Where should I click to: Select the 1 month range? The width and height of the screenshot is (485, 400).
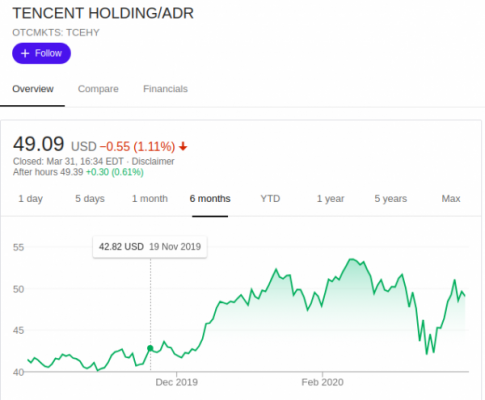click(x=150, y=199)
